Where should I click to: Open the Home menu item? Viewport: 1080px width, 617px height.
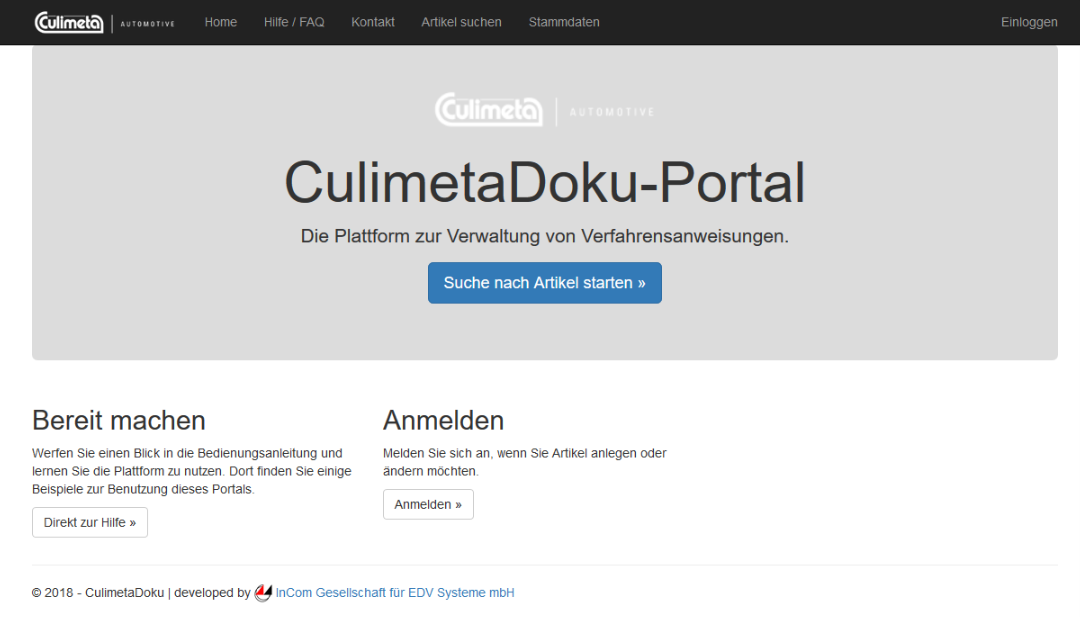220,22
